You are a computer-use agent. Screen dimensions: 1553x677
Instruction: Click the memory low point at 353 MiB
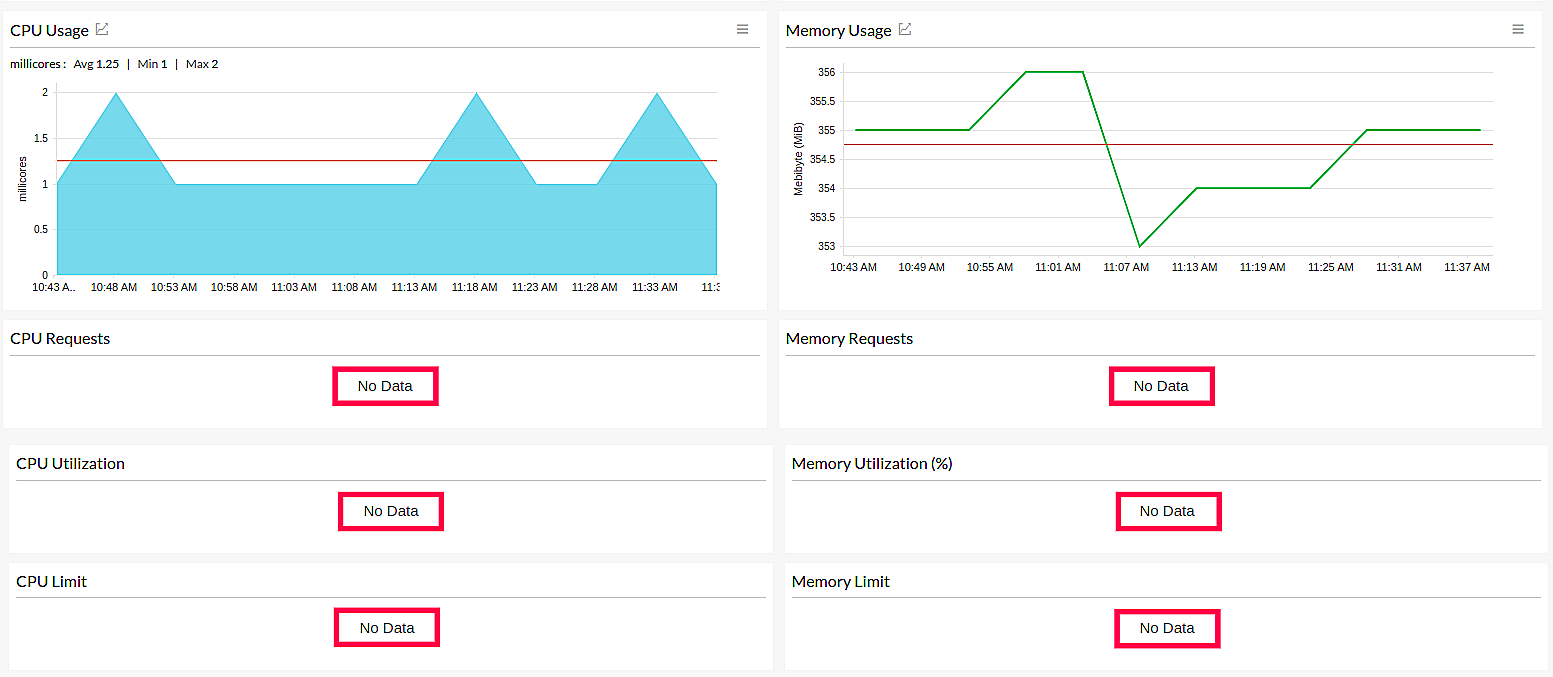tap(1139, 246)
